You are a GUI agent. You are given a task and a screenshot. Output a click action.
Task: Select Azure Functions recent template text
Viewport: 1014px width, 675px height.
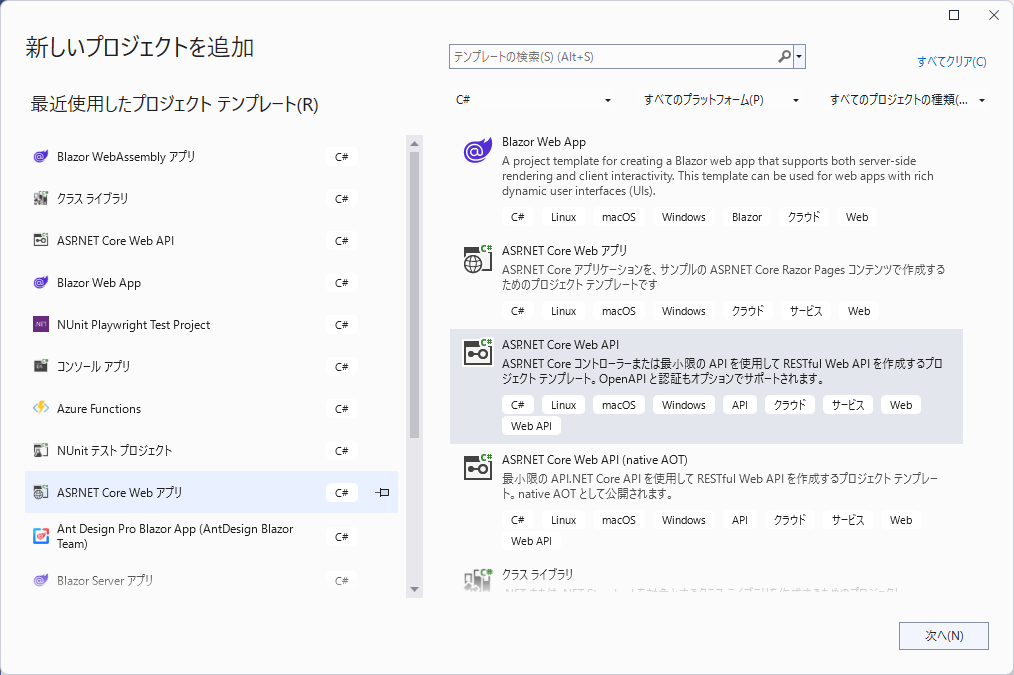pyautogui.click(x=99, y=409)
